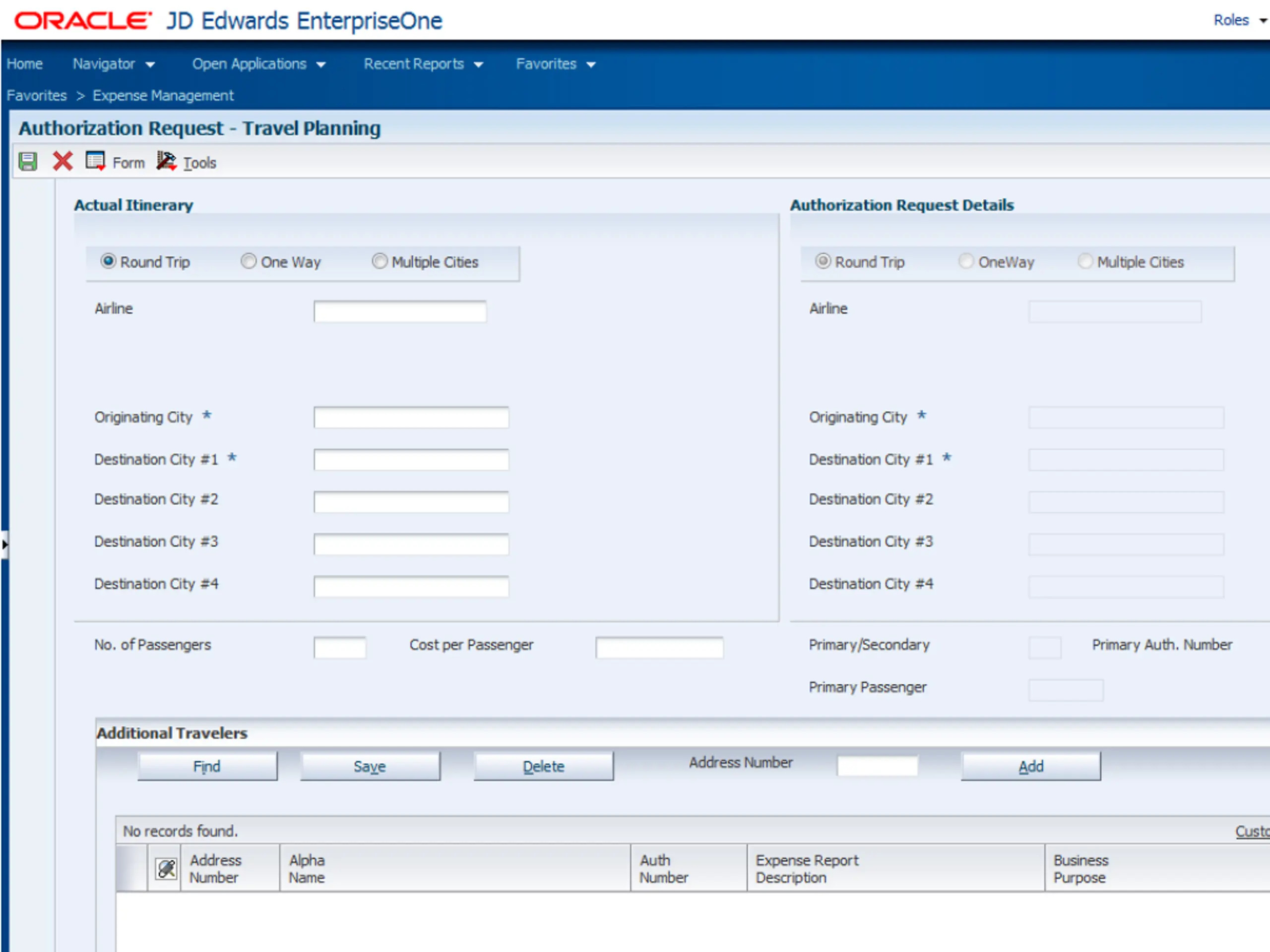This screenshot has width=1270, height=952.
Task: Click the Save button in Additional Travelers
Action: tap(370, 766)
